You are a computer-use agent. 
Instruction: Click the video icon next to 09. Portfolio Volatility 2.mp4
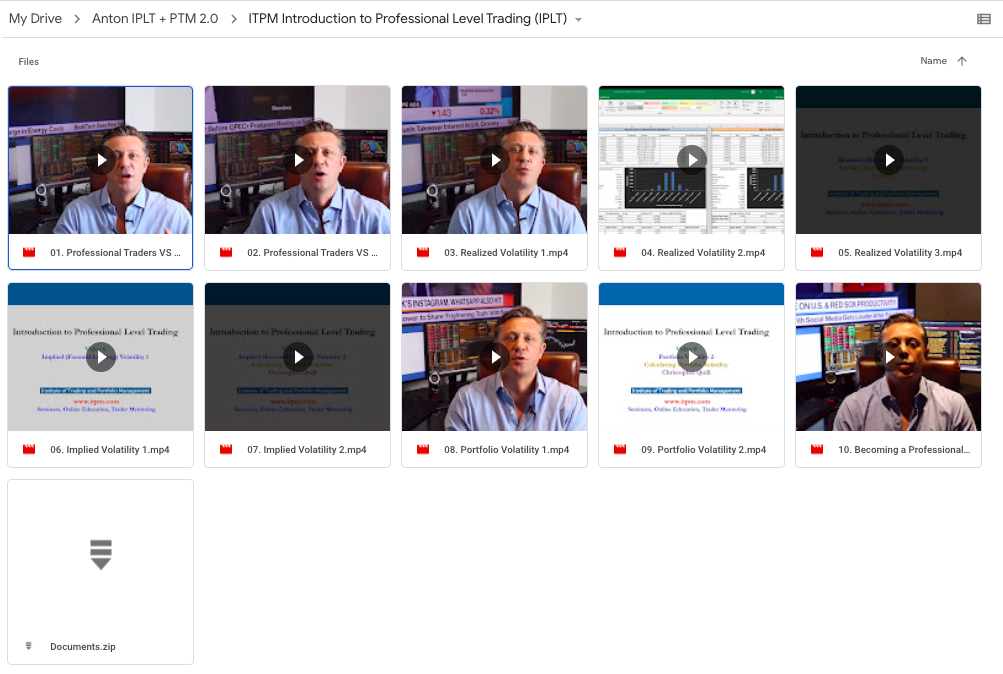tap(619, 449)
